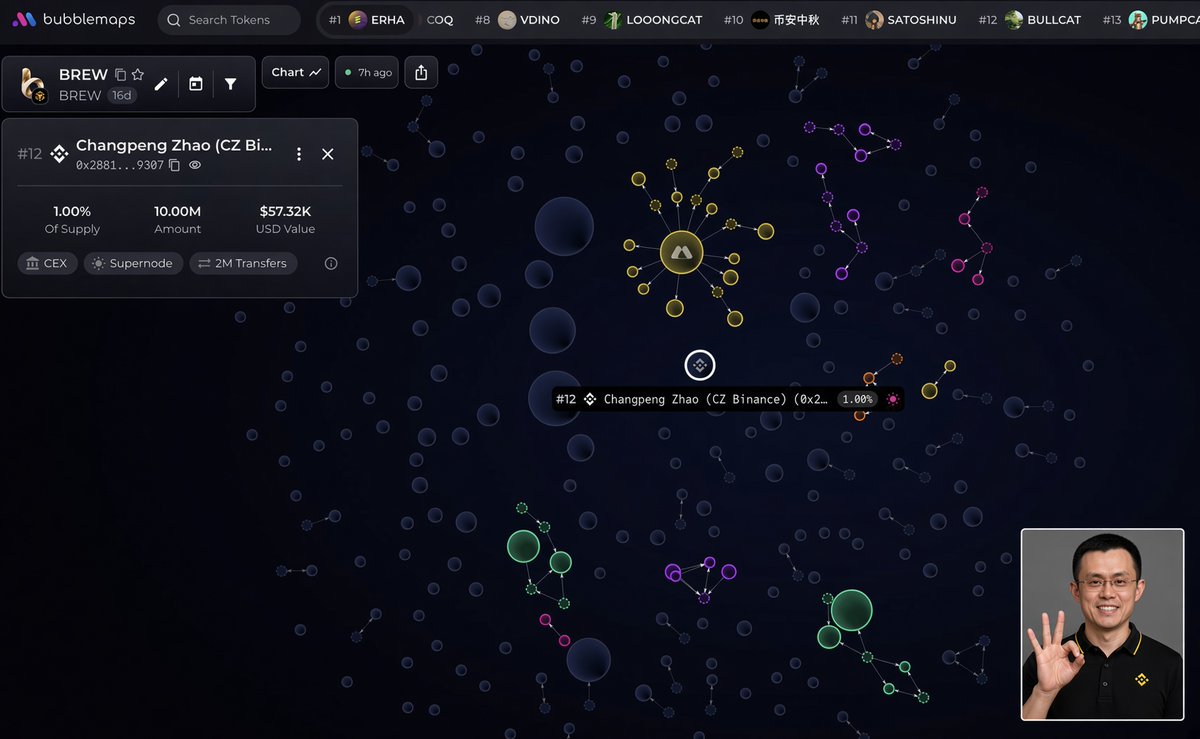1200x739 pixels.
Task: Copy wallet address 0x2881...9307
Action: pyautogui.click(x=174, y=165)
